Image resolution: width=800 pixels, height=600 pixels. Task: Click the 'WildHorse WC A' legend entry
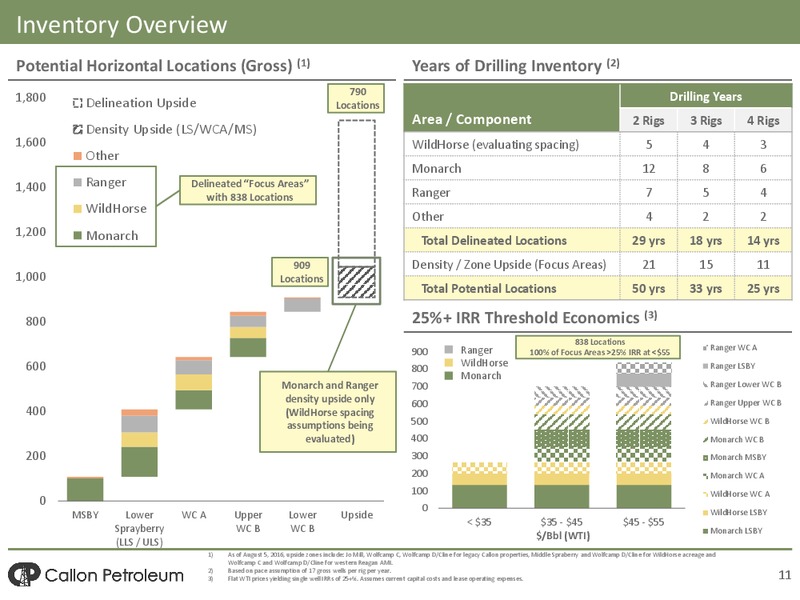(x=736, y=494)
